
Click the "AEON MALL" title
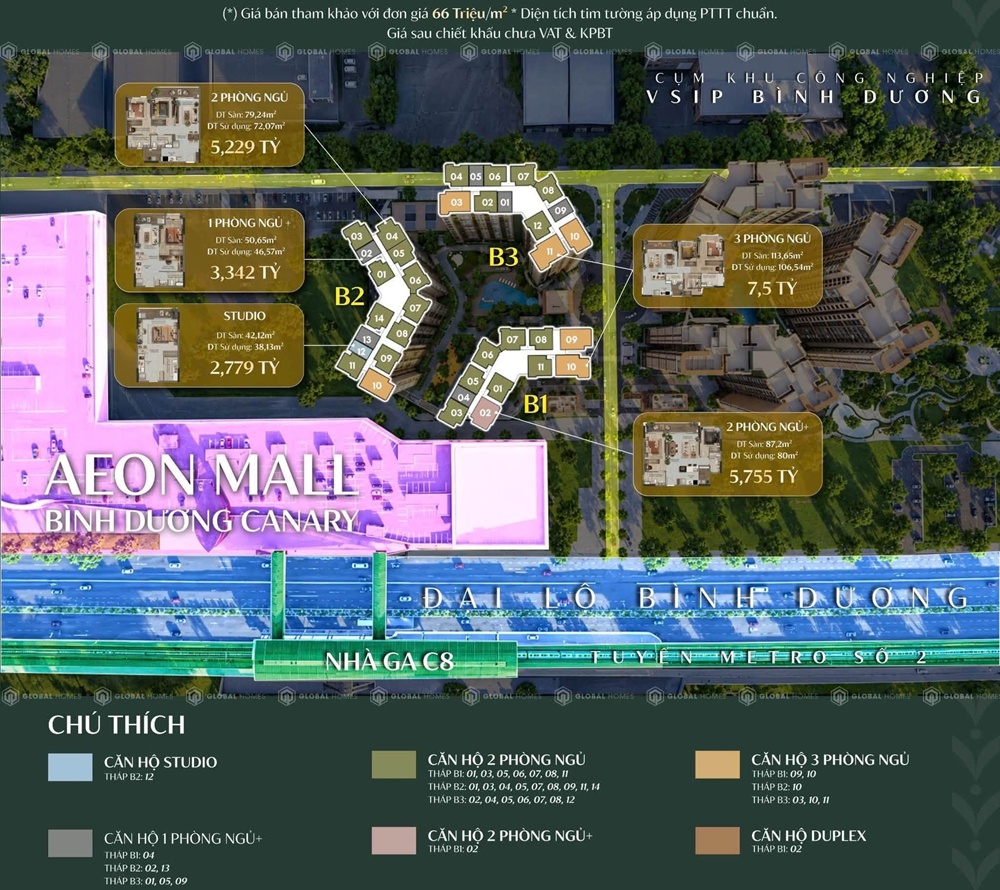pos(200,475)
